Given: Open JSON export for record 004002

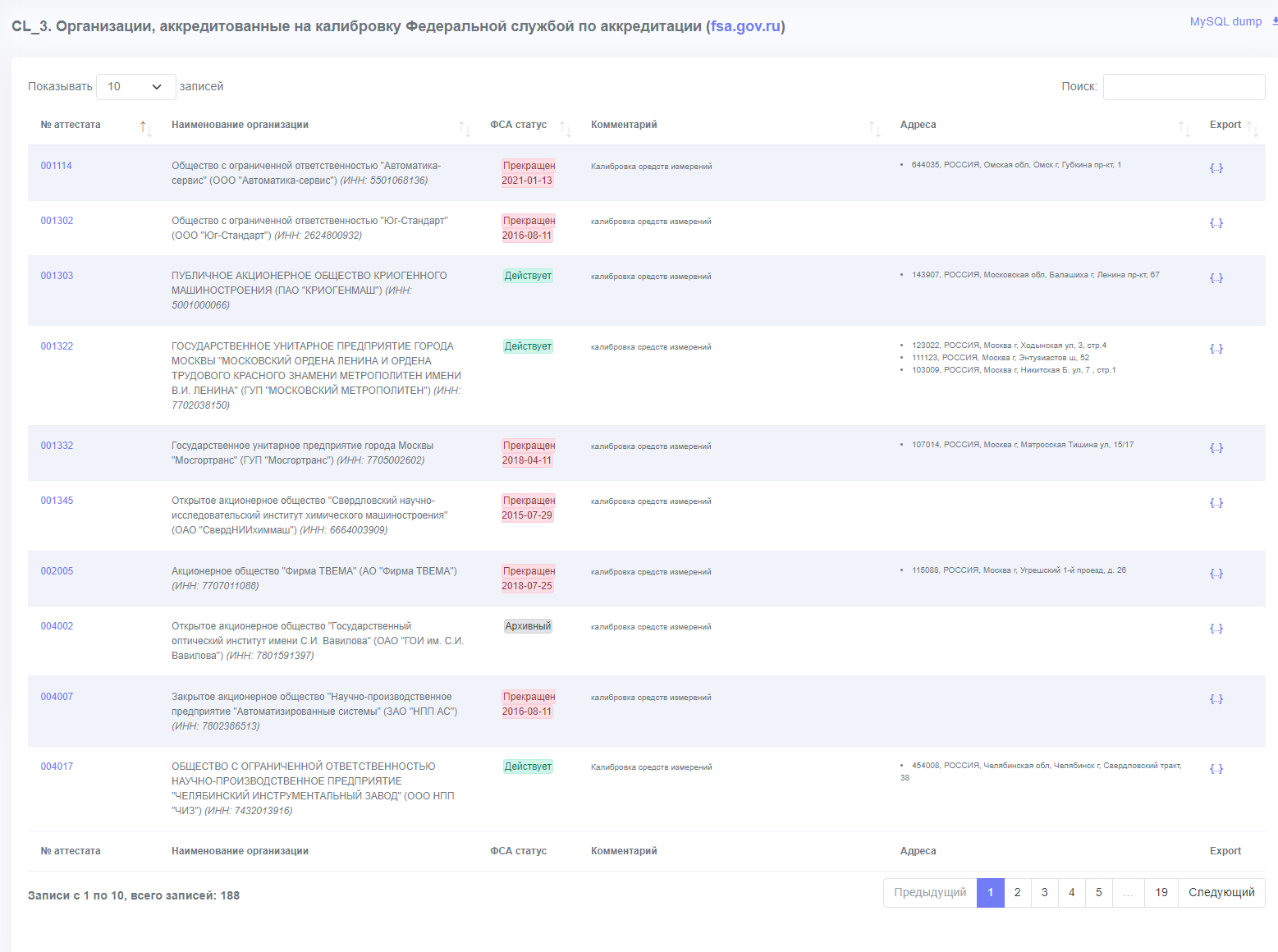Looking at the screenshot, I should [x=1216, y=628].
